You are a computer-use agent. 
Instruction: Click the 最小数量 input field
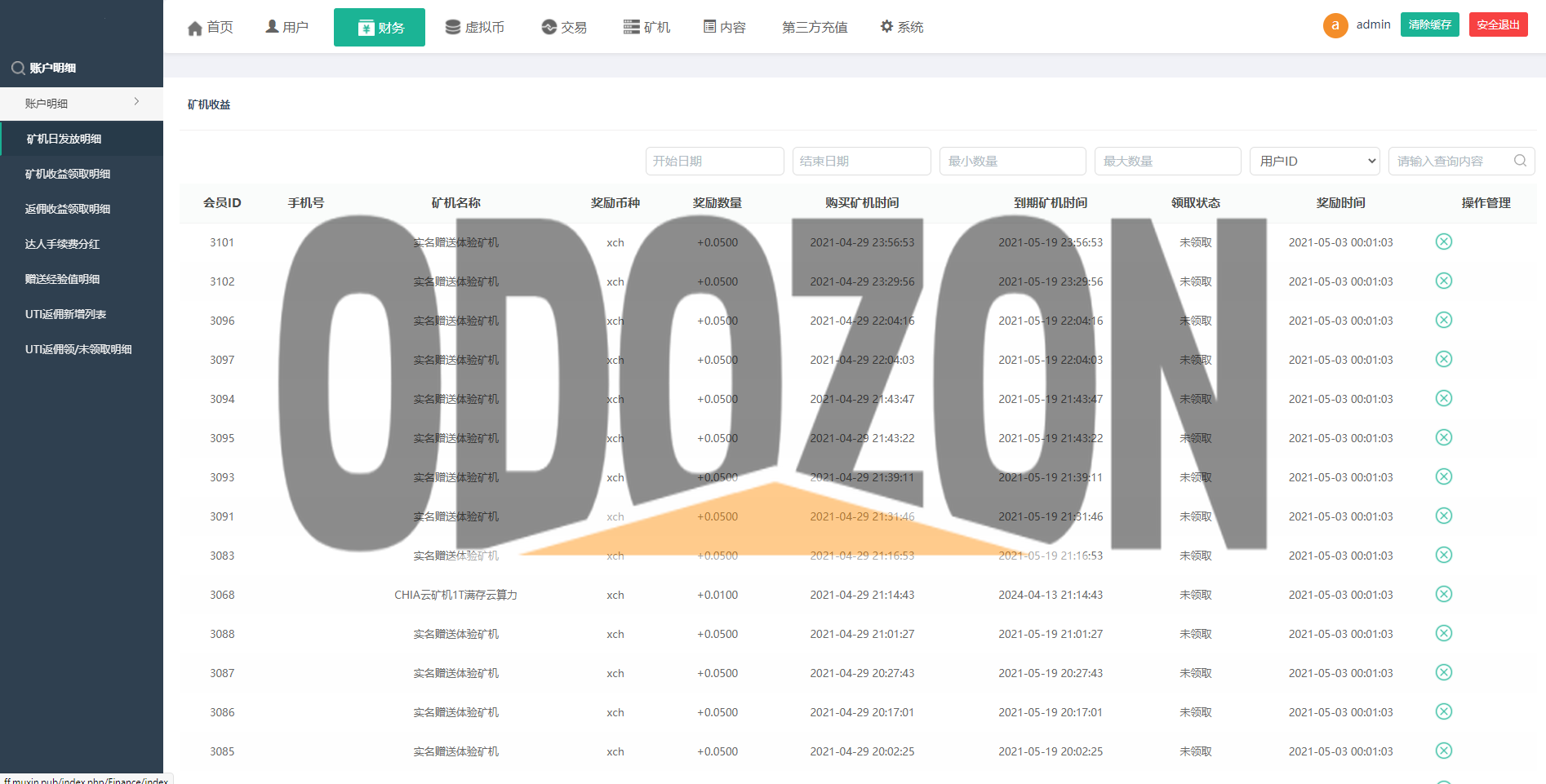(x=1012, y=161)
